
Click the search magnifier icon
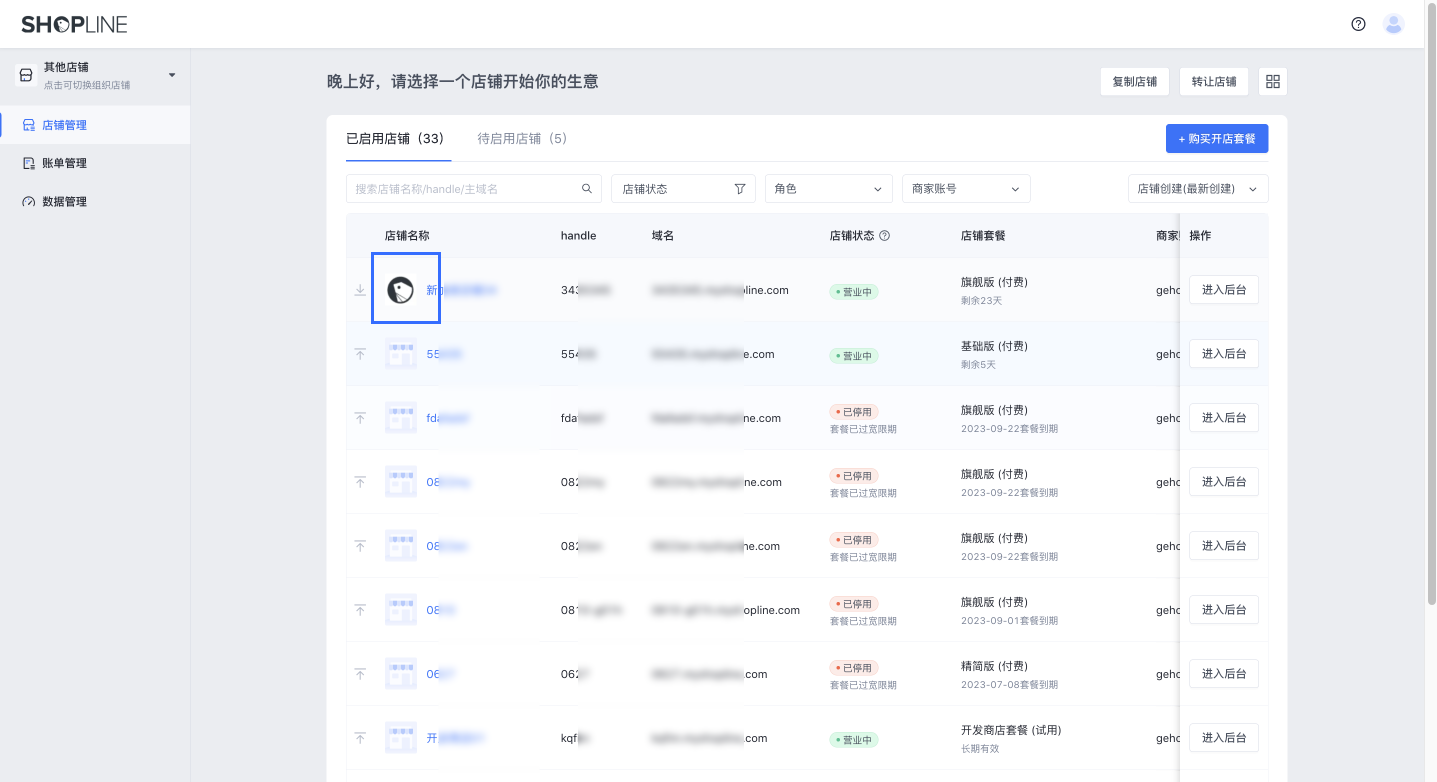click(587, 188)
